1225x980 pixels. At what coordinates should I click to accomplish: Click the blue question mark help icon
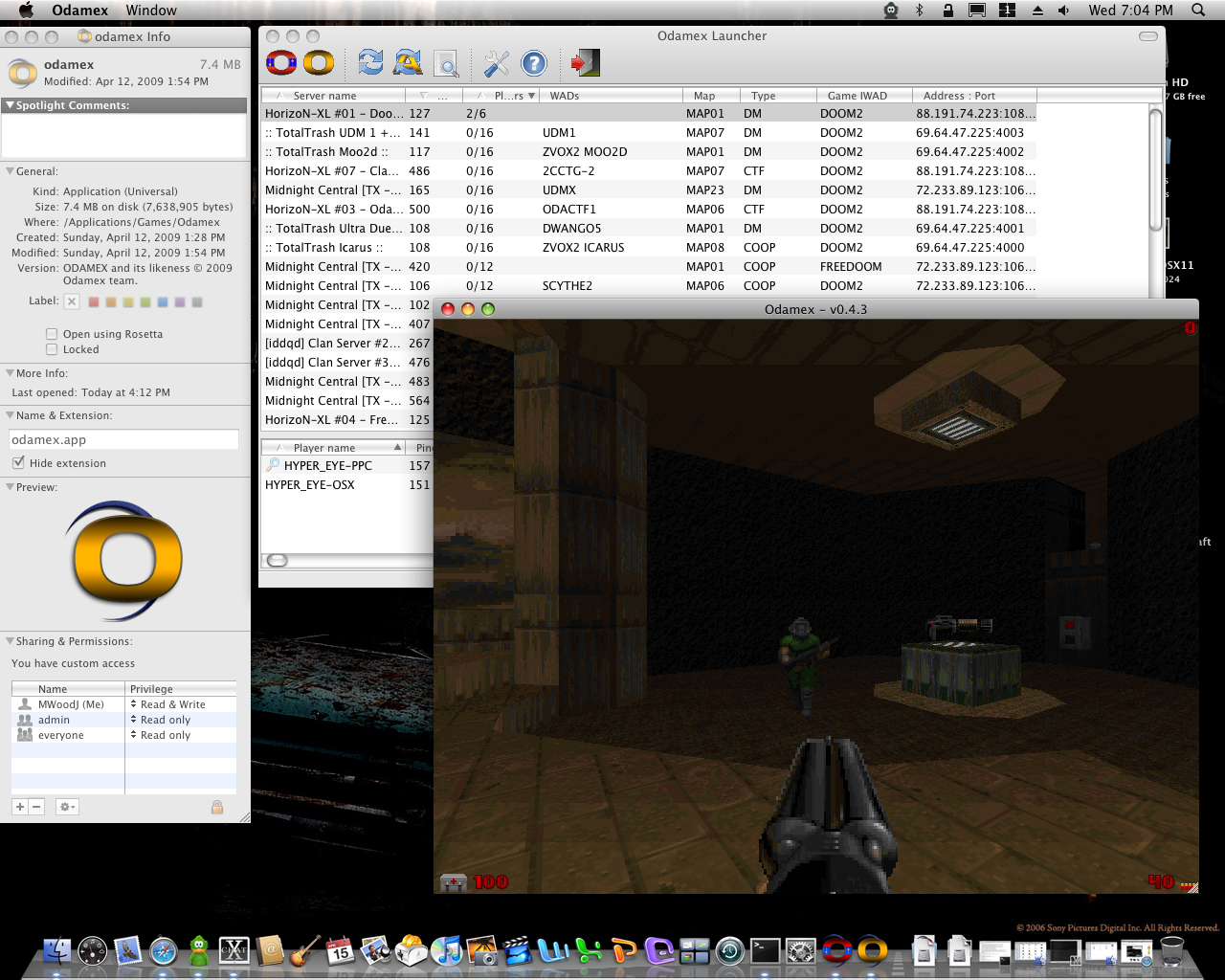click(x=533, y=63)
